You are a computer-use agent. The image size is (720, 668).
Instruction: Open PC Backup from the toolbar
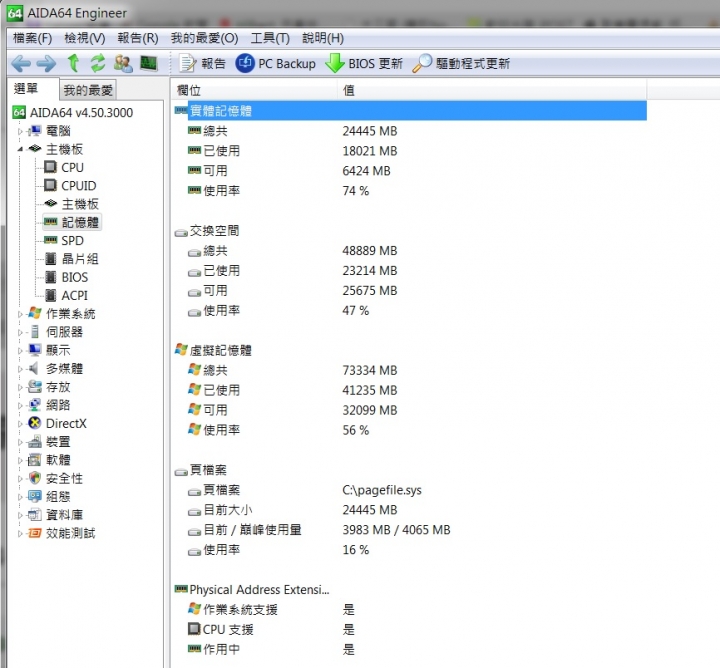click(x=276, y=63)
